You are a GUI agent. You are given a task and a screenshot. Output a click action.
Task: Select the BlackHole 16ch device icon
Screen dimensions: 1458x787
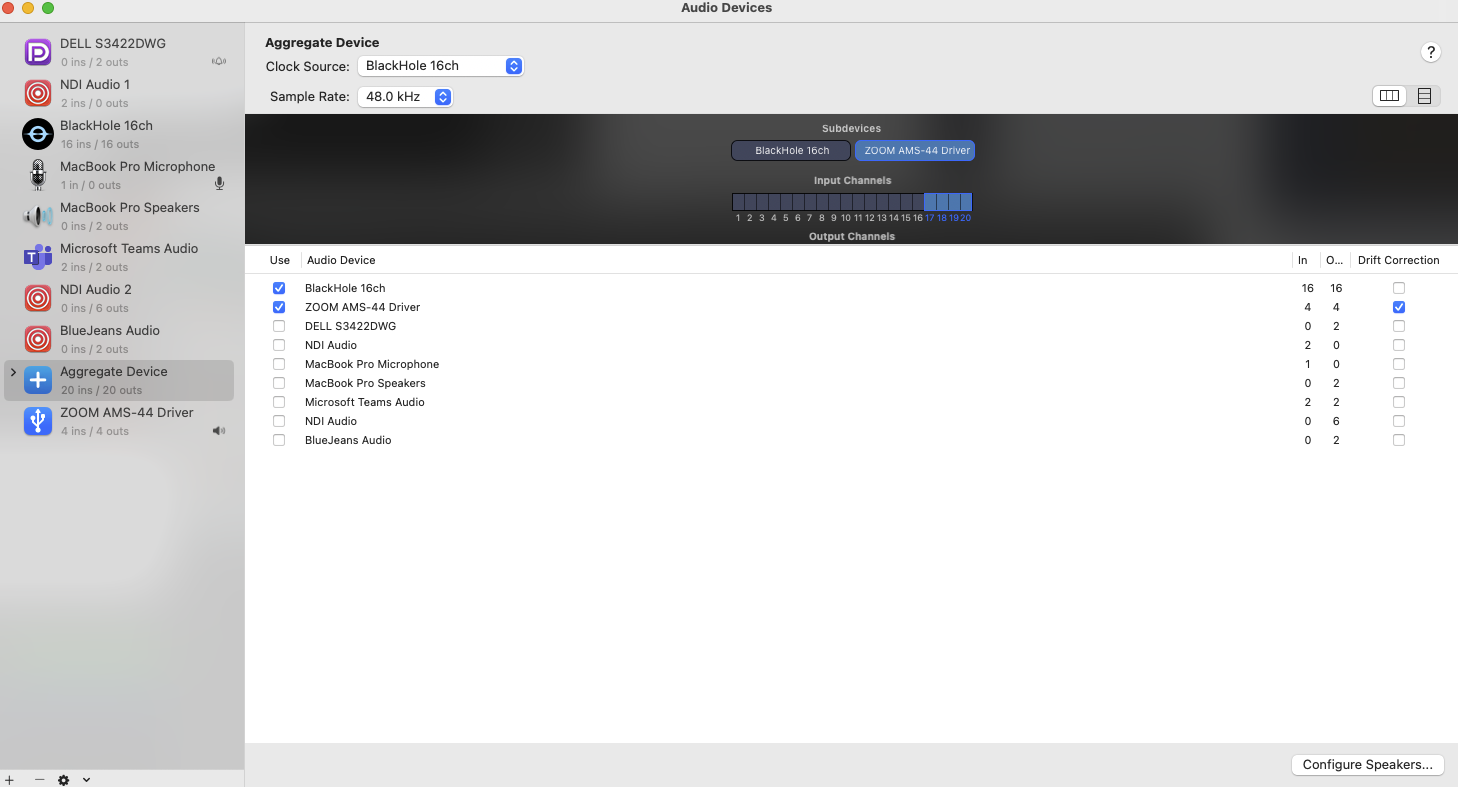(x=38, y=134)
